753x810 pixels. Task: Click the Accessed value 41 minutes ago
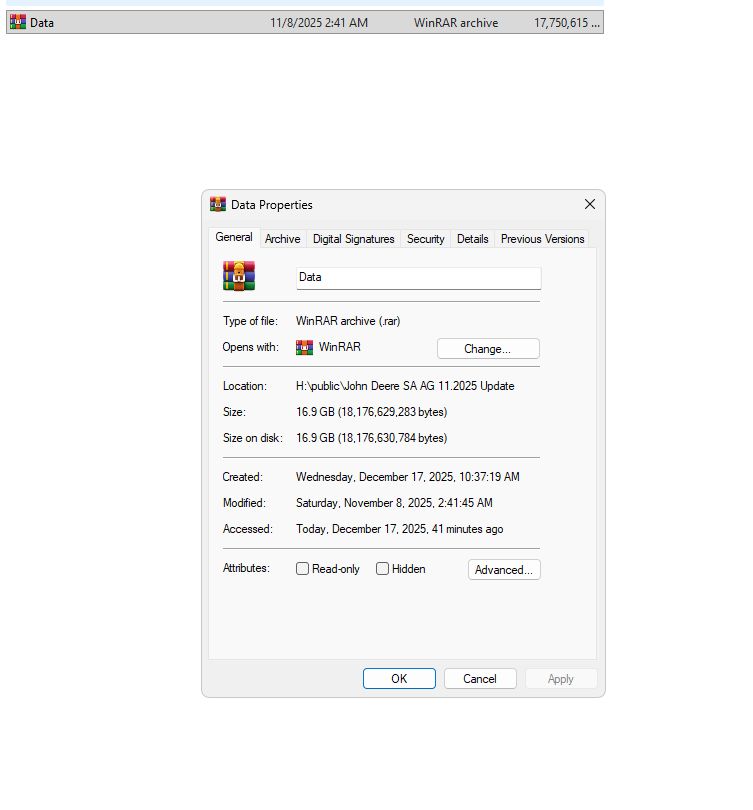[399, 529]
